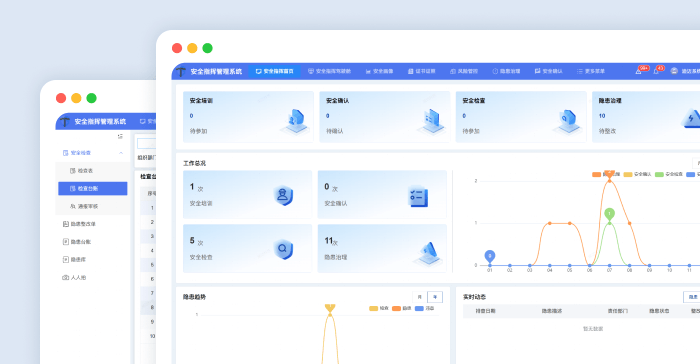Click the magnifier shield icon for 5 次 安全检查

click(x=283, y=249)
